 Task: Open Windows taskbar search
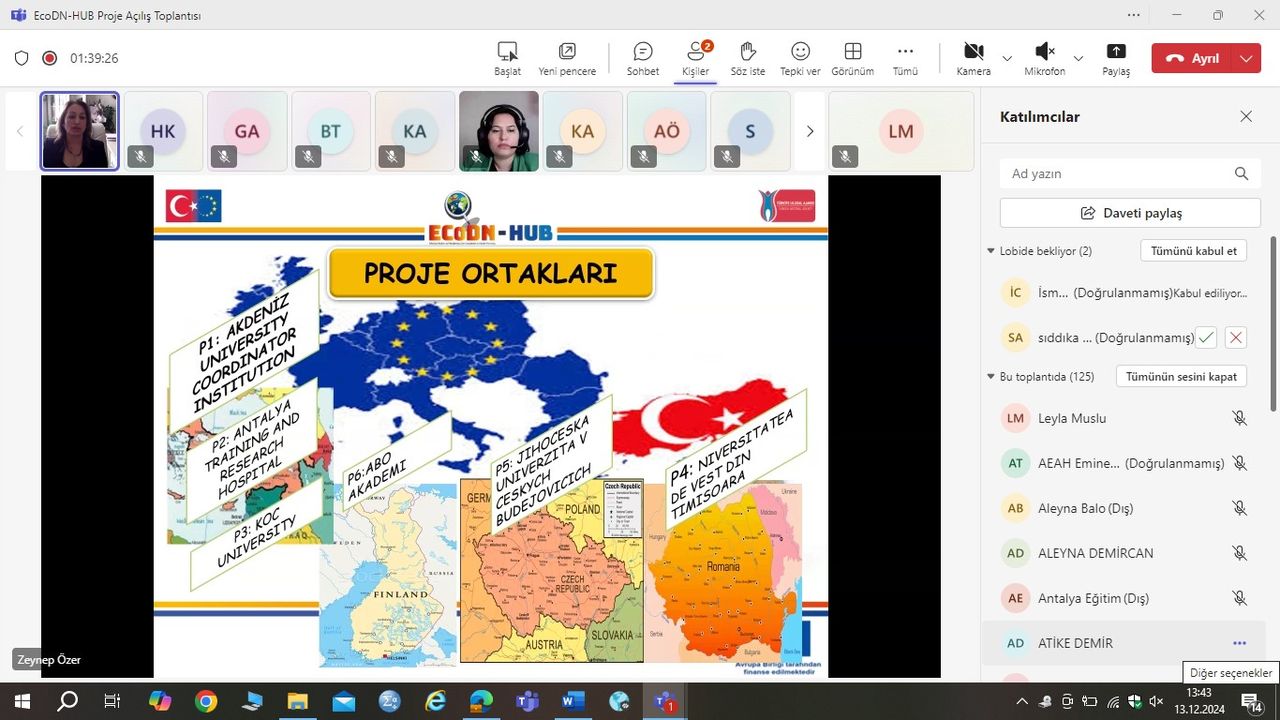pos(68,701)
